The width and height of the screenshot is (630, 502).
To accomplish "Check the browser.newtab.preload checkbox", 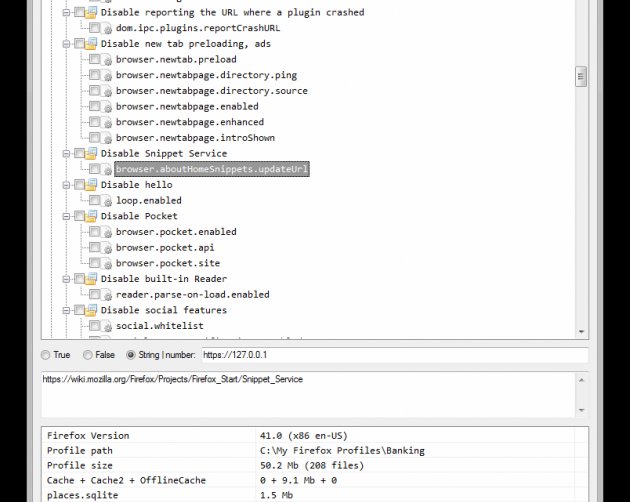I will [95, 59].
